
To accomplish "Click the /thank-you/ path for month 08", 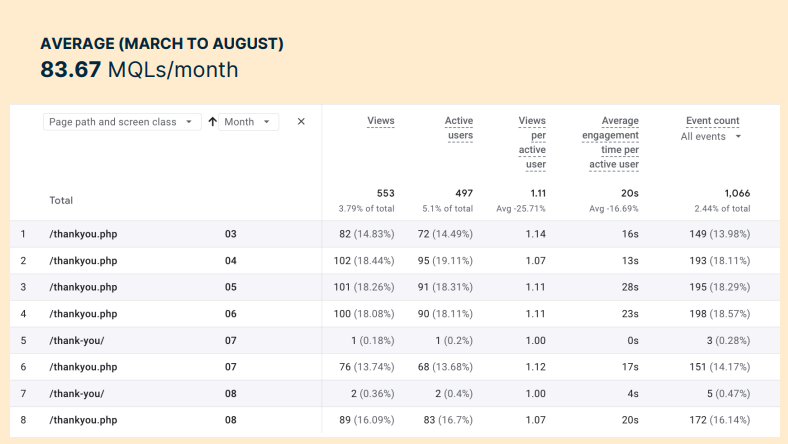I will pyautogui.click(x=76, y=394).
